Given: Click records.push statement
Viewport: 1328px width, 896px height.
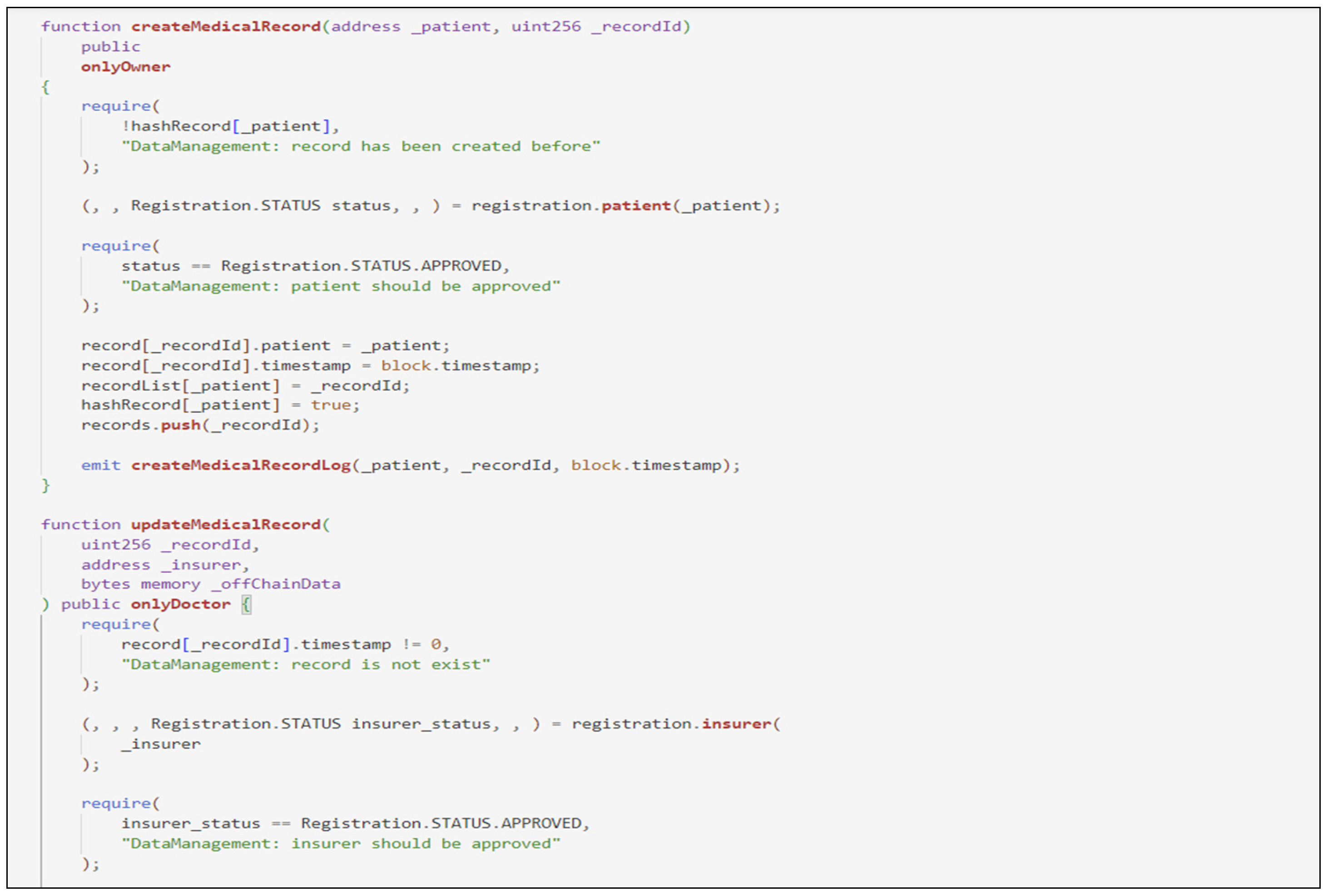Looking at the screenshot, I should 200,425.
